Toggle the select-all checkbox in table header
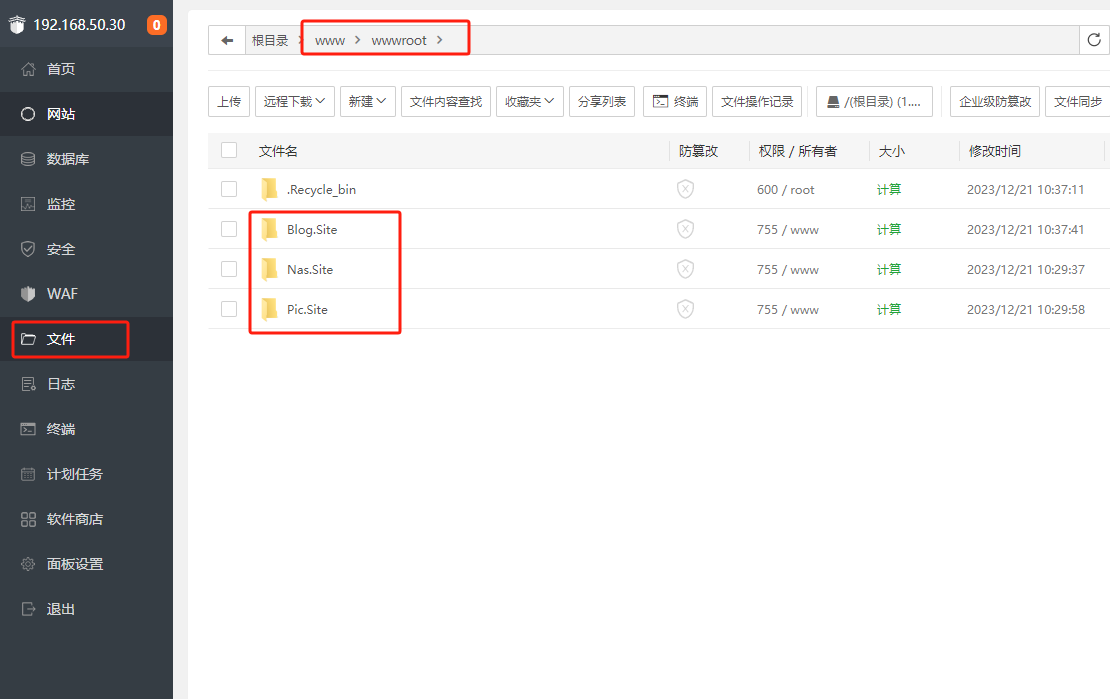 [x=229, y=150]
